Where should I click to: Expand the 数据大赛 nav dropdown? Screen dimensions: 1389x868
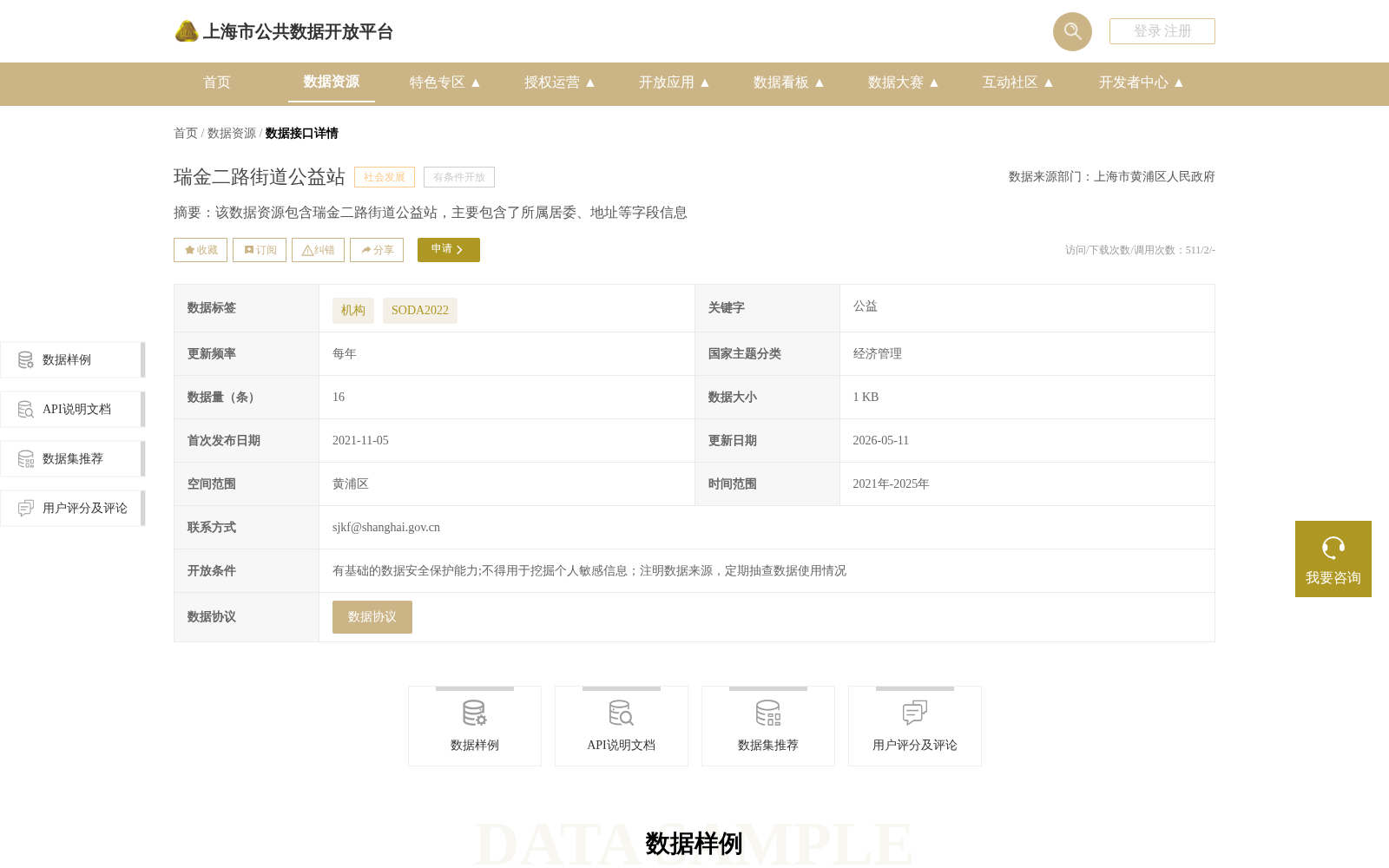[x=904, y=82]
